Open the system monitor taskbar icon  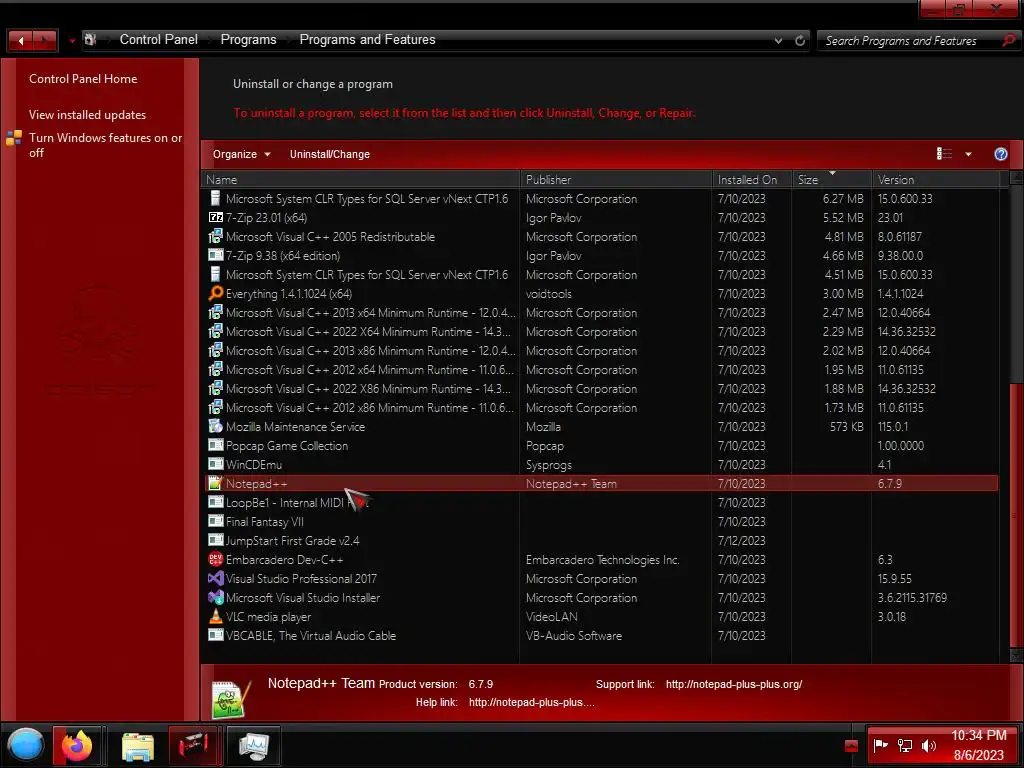(253, 746)
